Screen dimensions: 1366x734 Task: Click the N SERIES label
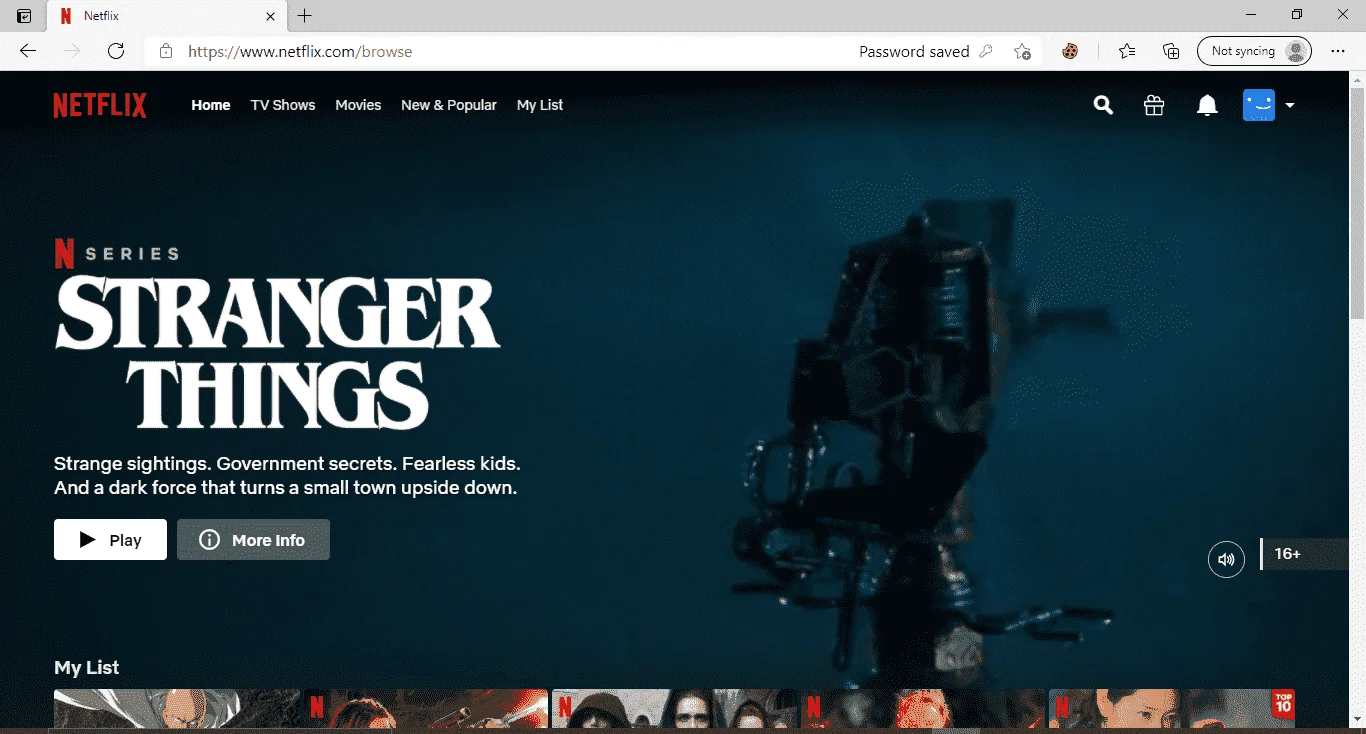coord(116,254)
